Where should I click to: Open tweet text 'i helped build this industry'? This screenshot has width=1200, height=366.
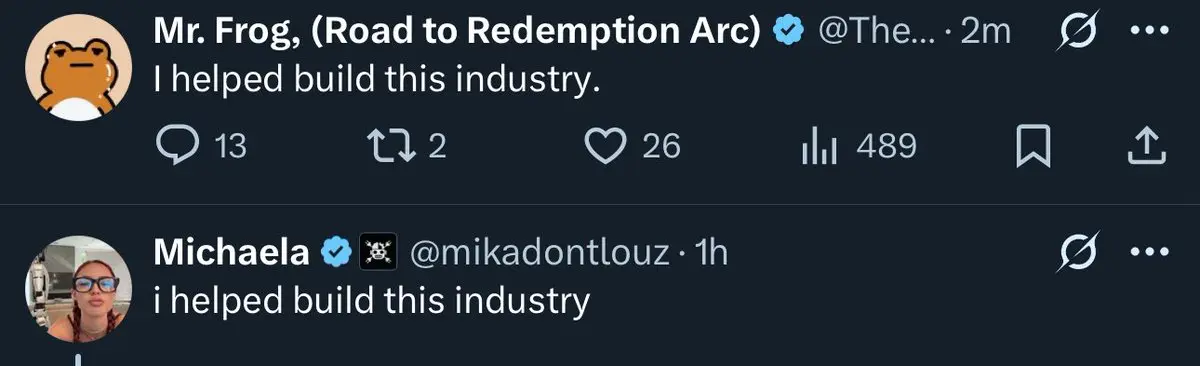(371, 300)
